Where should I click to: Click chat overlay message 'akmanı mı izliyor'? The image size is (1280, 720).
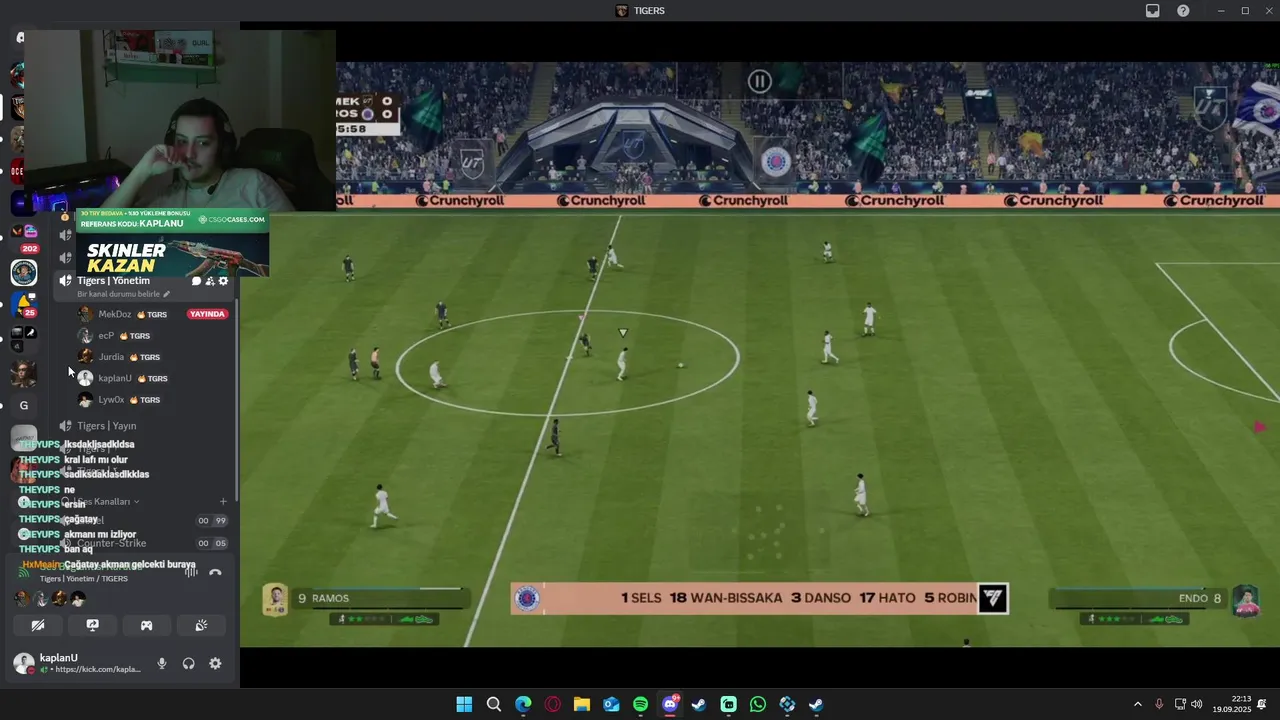[x=100, y=534]
